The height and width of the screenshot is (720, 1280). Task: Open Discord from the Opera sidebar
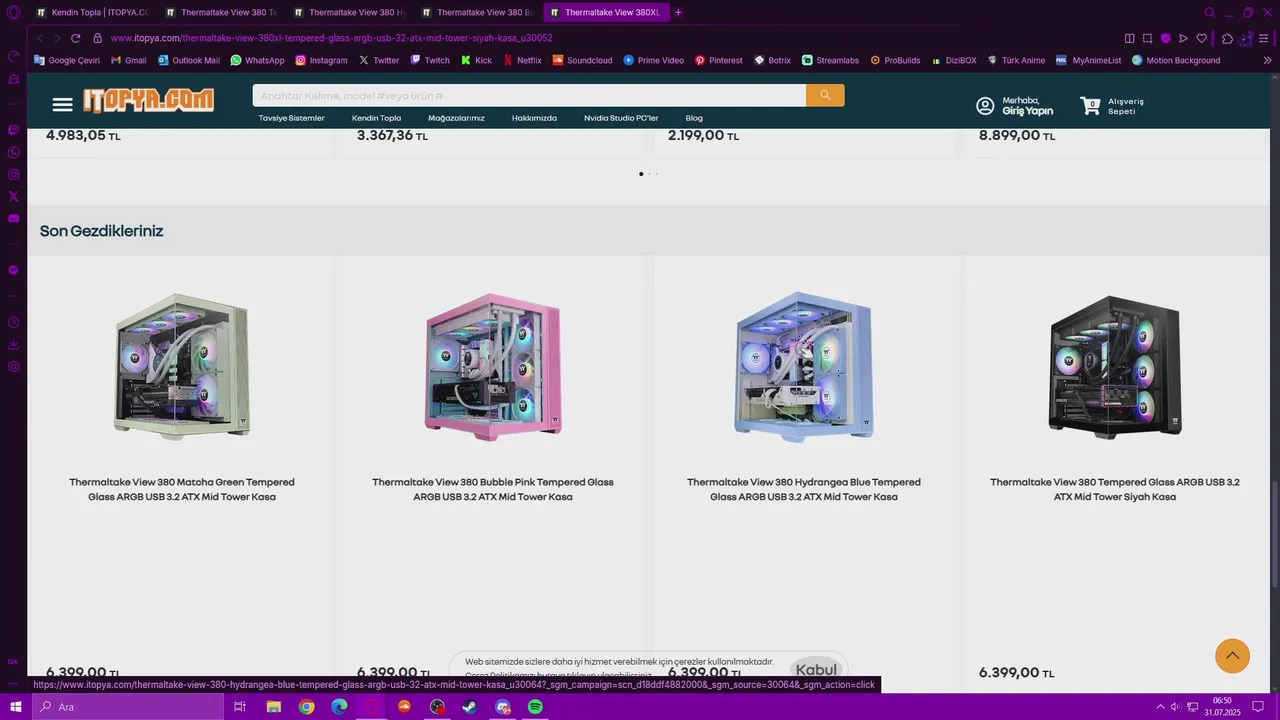tap(13, 218)
